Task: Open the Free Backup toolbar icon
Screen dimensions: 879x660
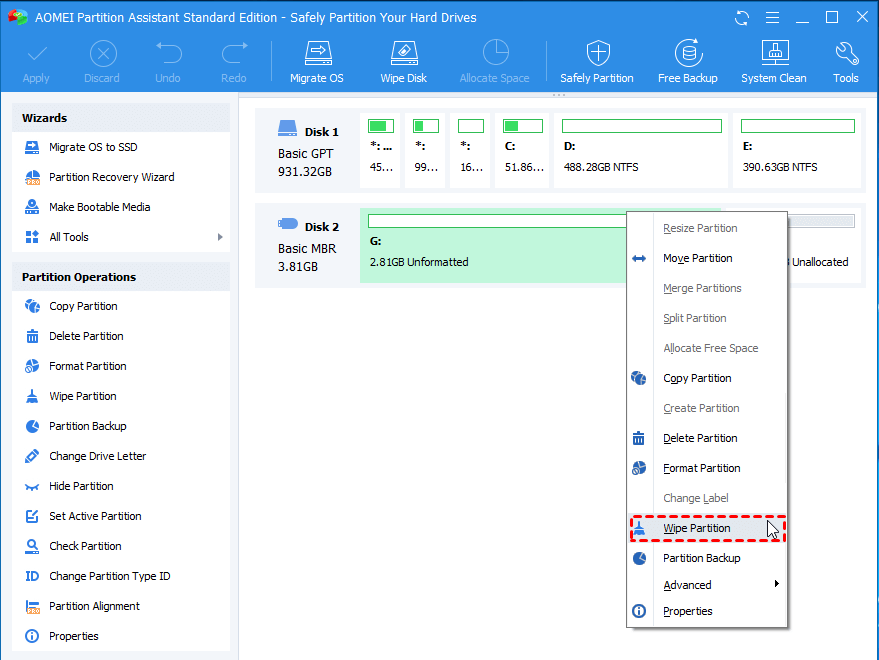Action: click(x=687, y=61)
